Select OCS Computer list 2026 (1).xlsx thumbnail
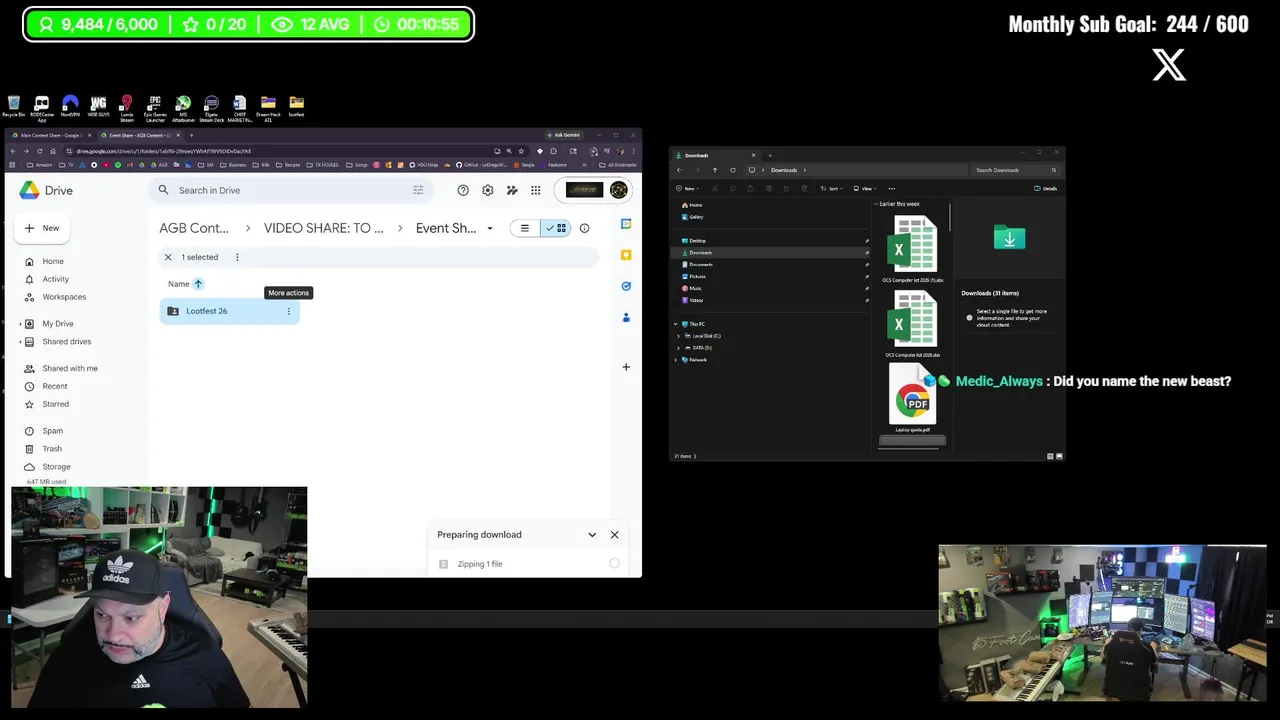1280x720 pixels. 912,248
